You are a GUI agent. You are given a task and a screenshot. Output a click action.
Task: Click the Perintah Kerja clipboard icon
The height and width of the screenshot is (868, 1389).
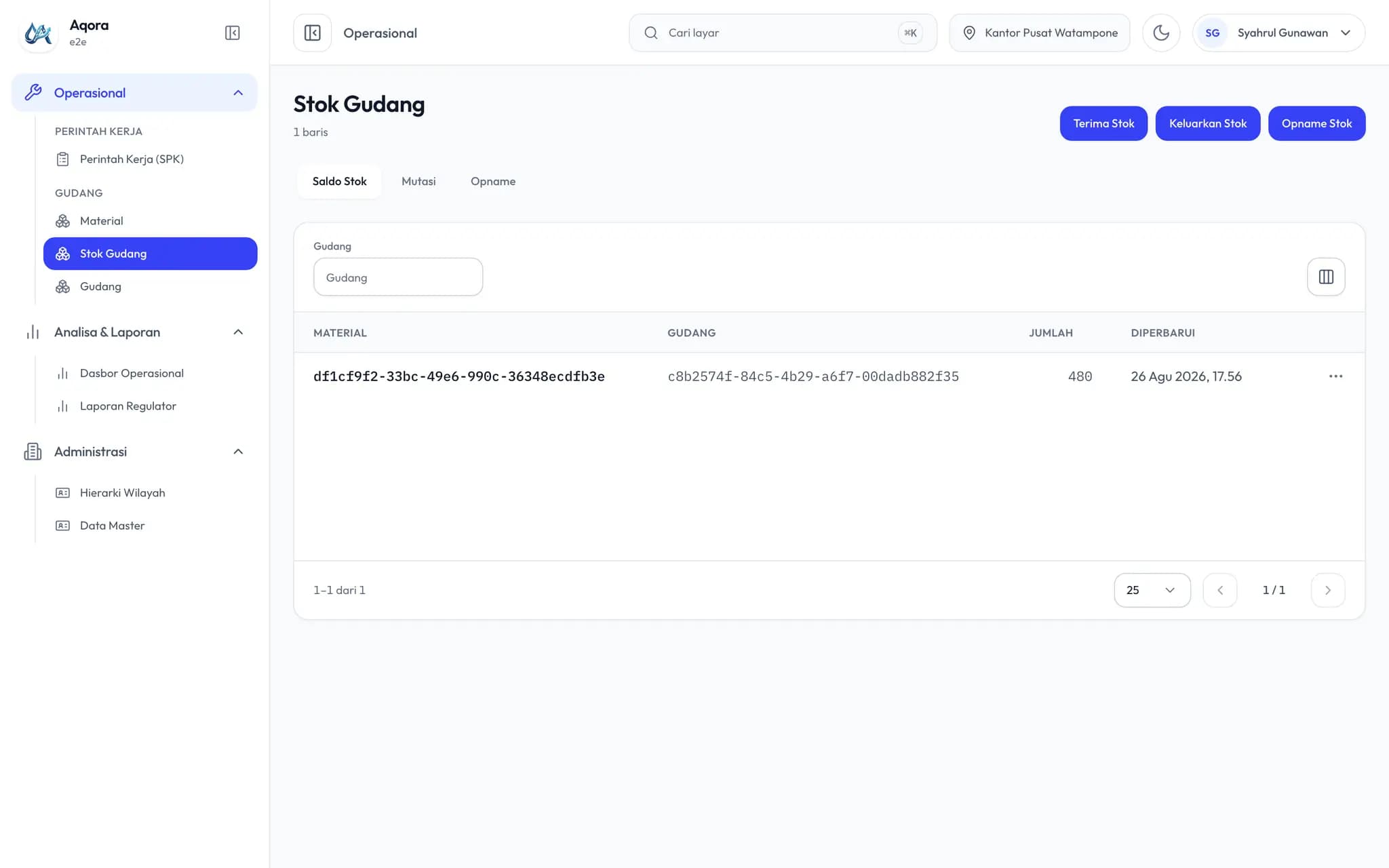62,159
